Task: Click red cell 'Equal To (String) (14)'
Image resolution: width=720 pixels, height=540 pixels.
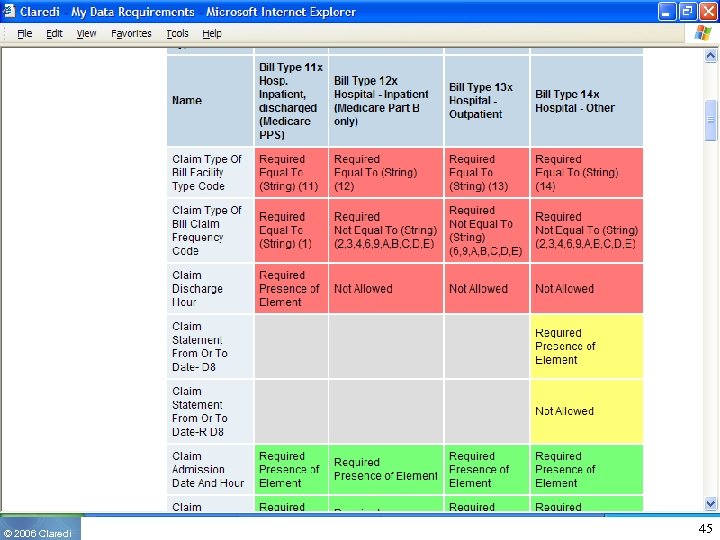Action: pos(587,173)
